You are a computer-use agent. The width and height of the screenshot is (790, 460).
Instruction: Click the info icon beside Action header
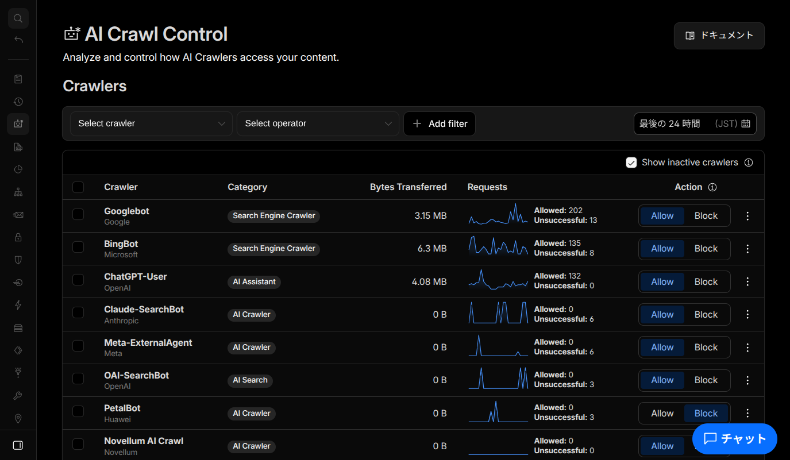coord(712,187)
